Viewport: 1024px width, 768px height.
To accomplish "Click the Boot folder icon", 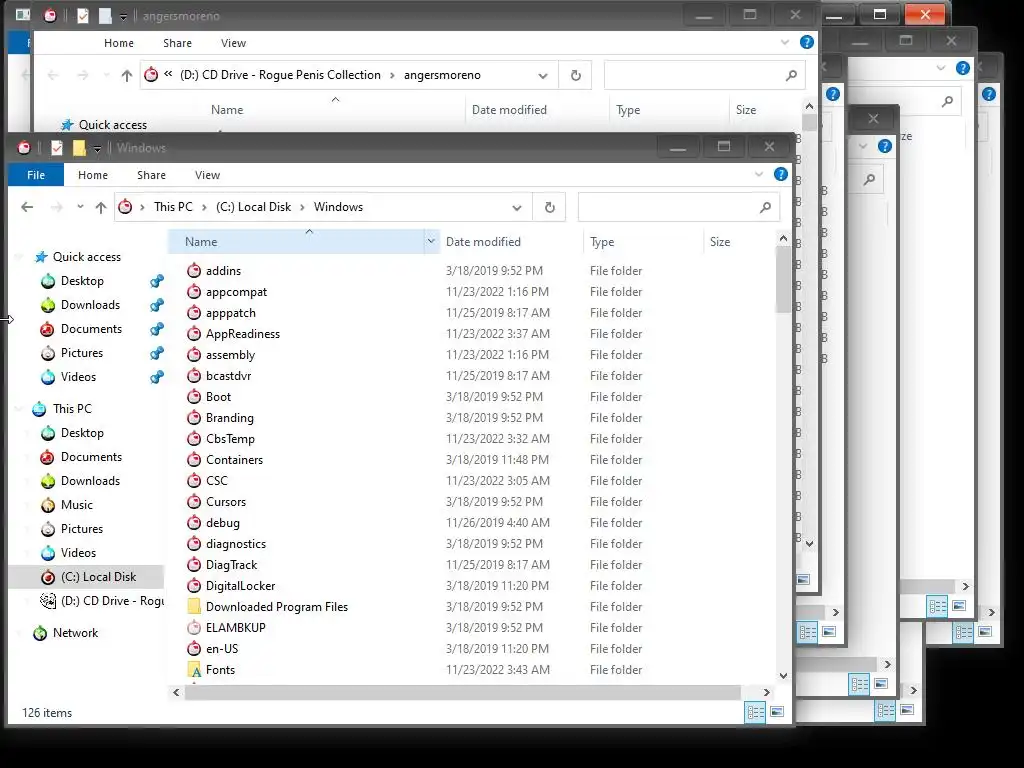I will coord(194,396).
